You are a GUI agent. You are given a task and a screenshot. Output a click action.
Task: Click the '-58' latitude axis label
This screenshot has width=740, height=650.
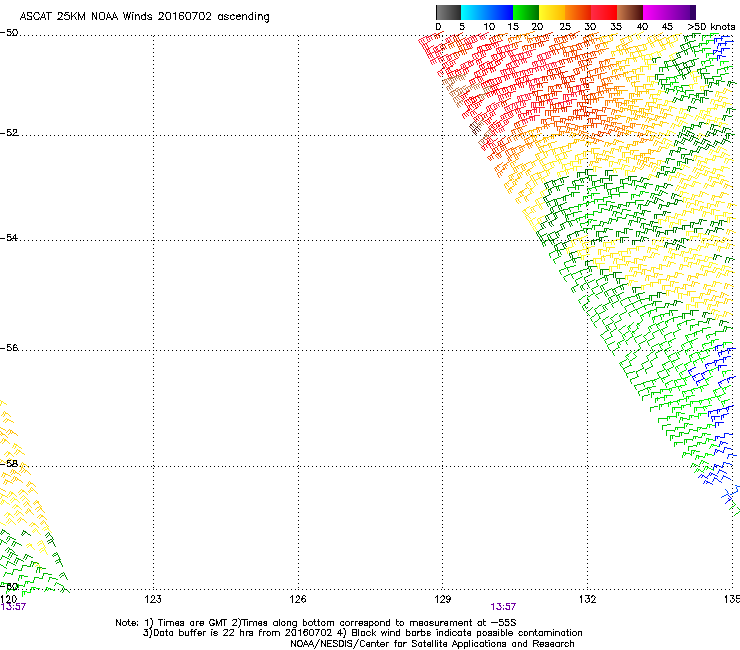(x=9, y=464)
